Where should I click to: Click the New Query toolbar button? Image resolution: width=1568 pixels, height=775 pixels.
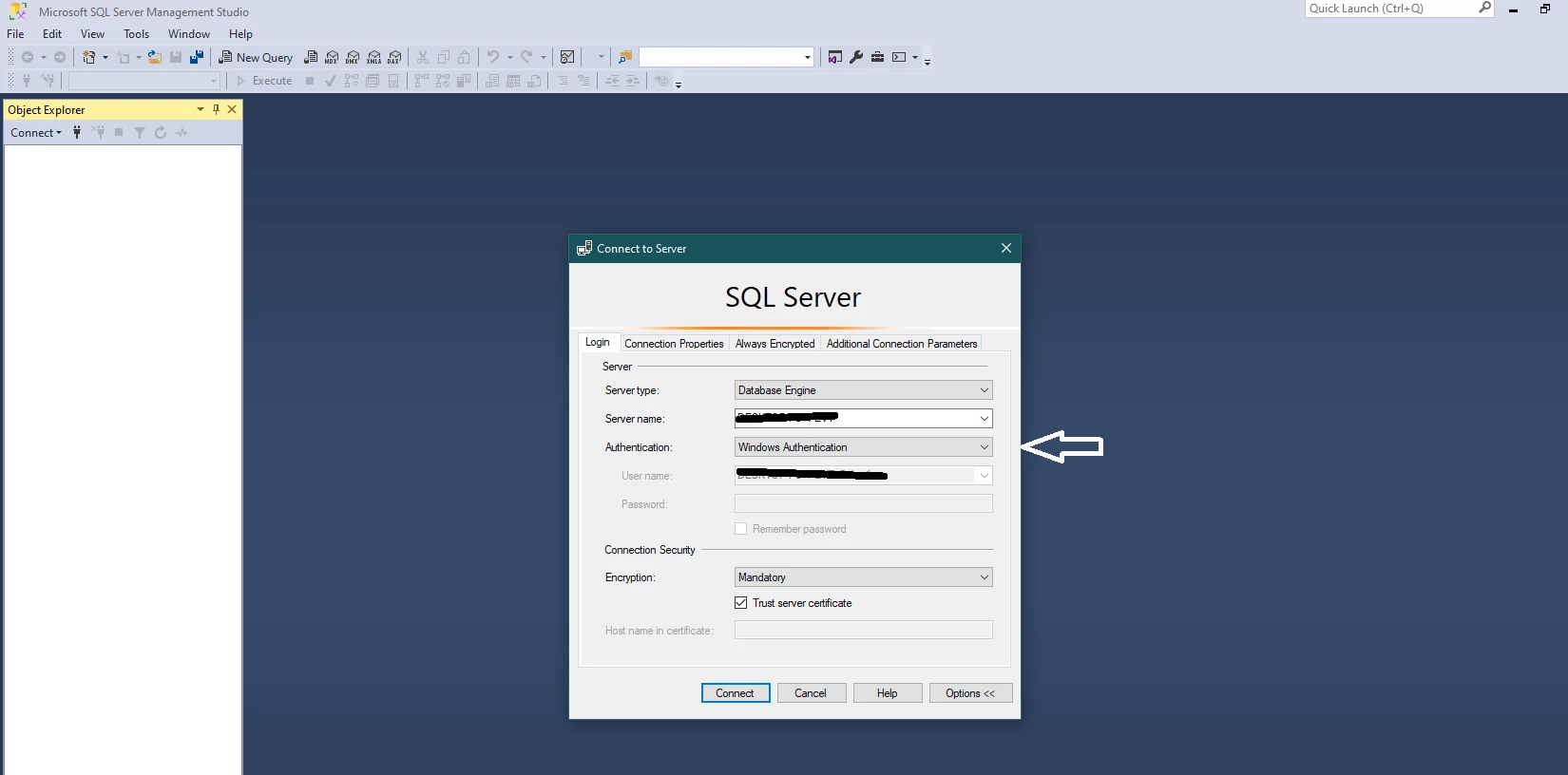pos(256,57)
